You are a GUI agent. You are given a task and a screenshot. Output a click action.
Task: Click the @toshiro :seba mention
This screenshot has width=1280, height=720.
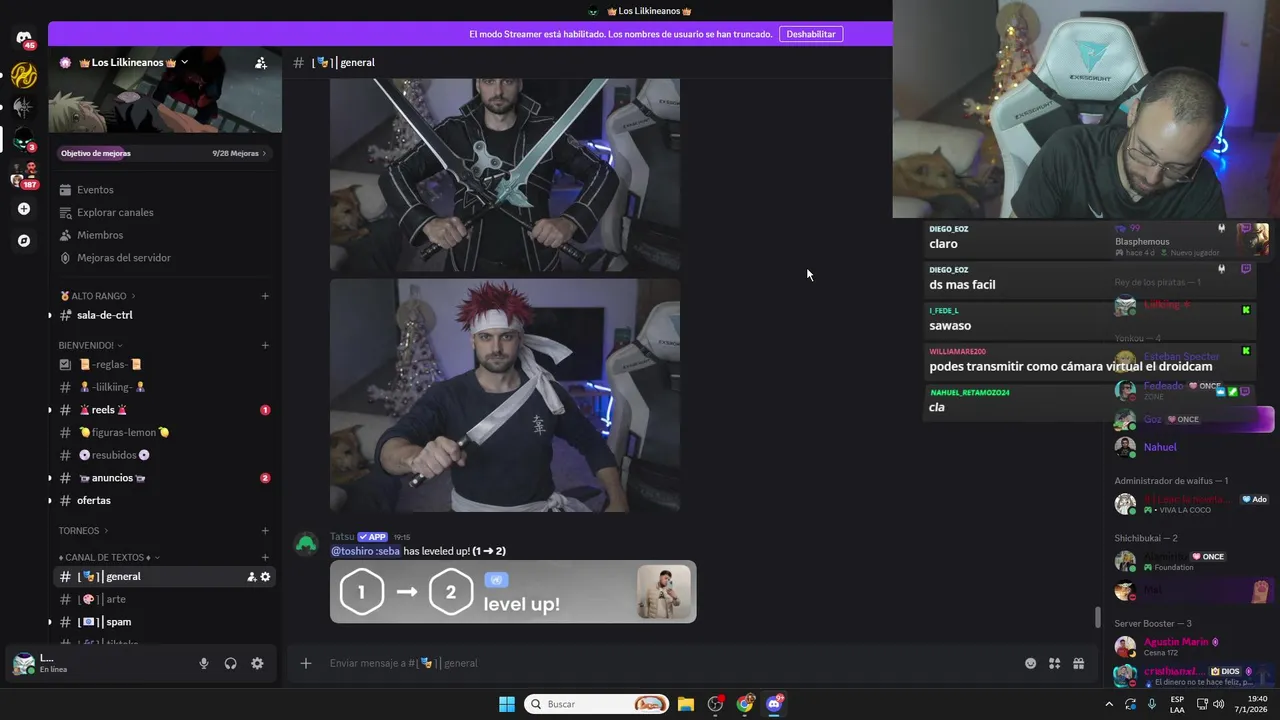365,551
